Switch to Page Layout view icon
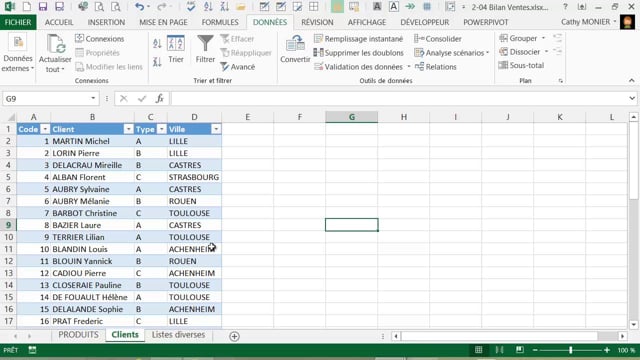The image size is (640, 360). (x=499, y=350)
